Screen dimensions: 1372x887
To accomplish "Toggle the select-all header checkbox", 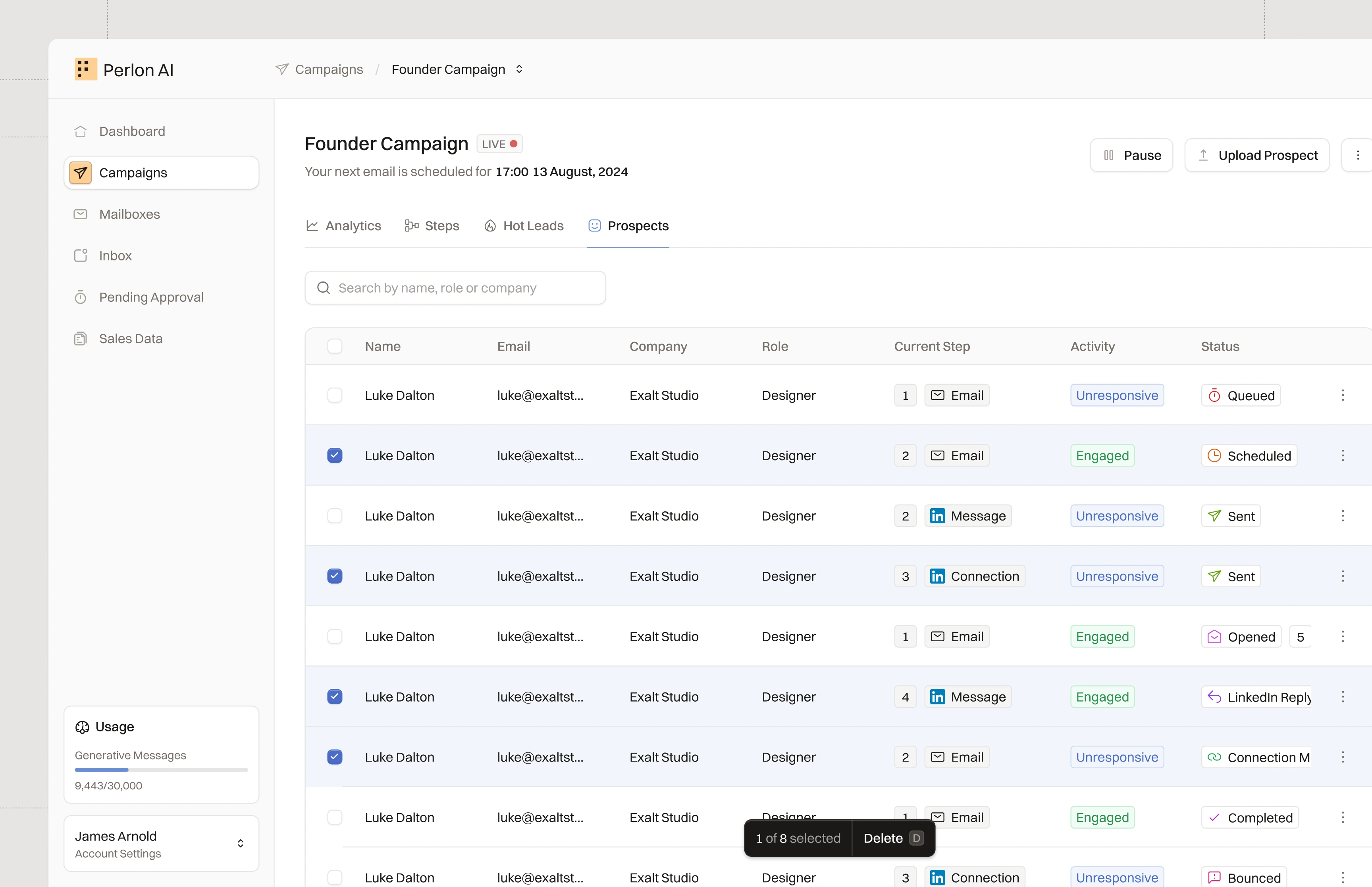I will coord(335,346).
